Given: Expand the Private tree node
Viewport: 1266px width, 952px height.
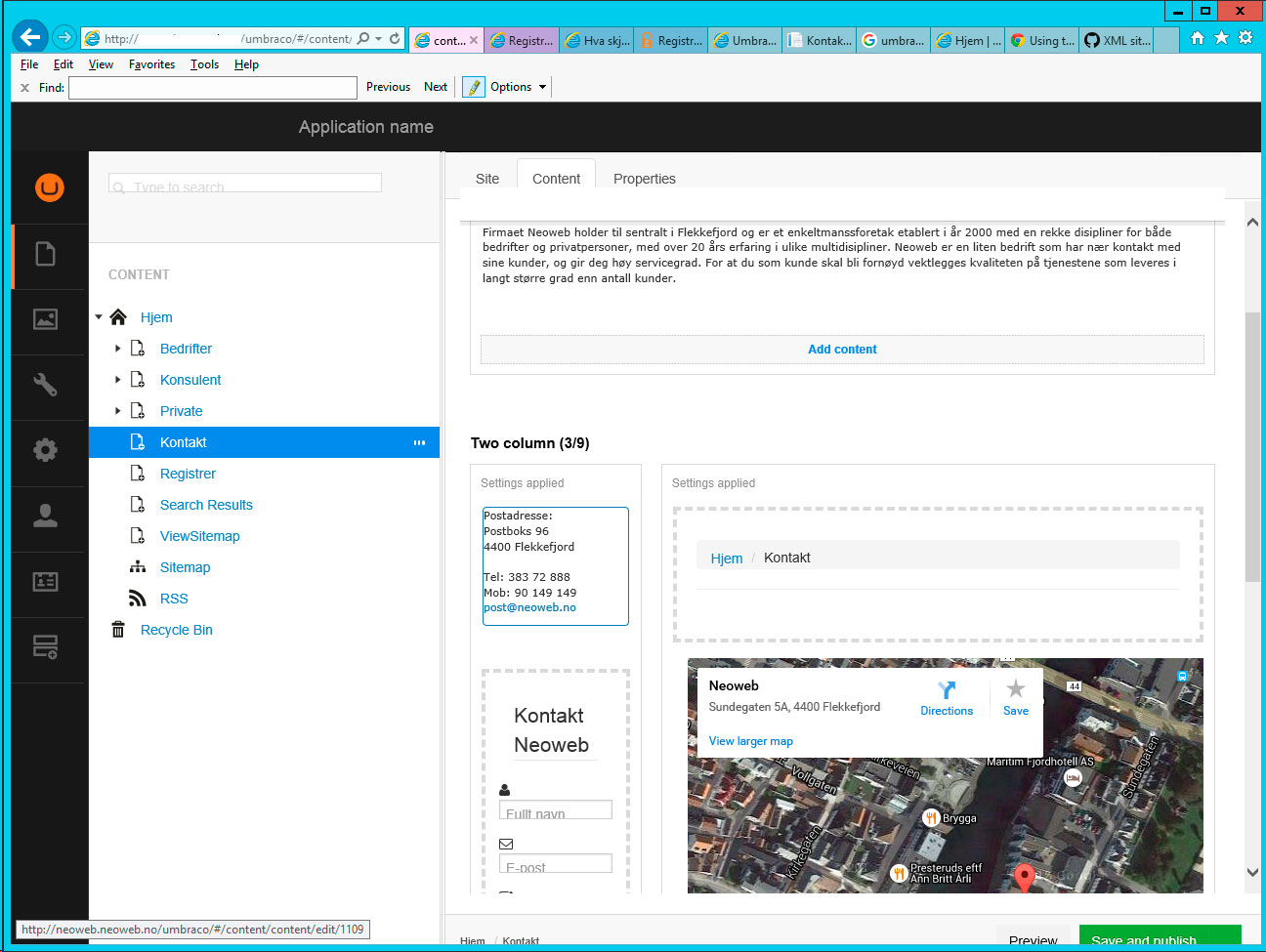Looking at the screenshot, I should point(118,411).
